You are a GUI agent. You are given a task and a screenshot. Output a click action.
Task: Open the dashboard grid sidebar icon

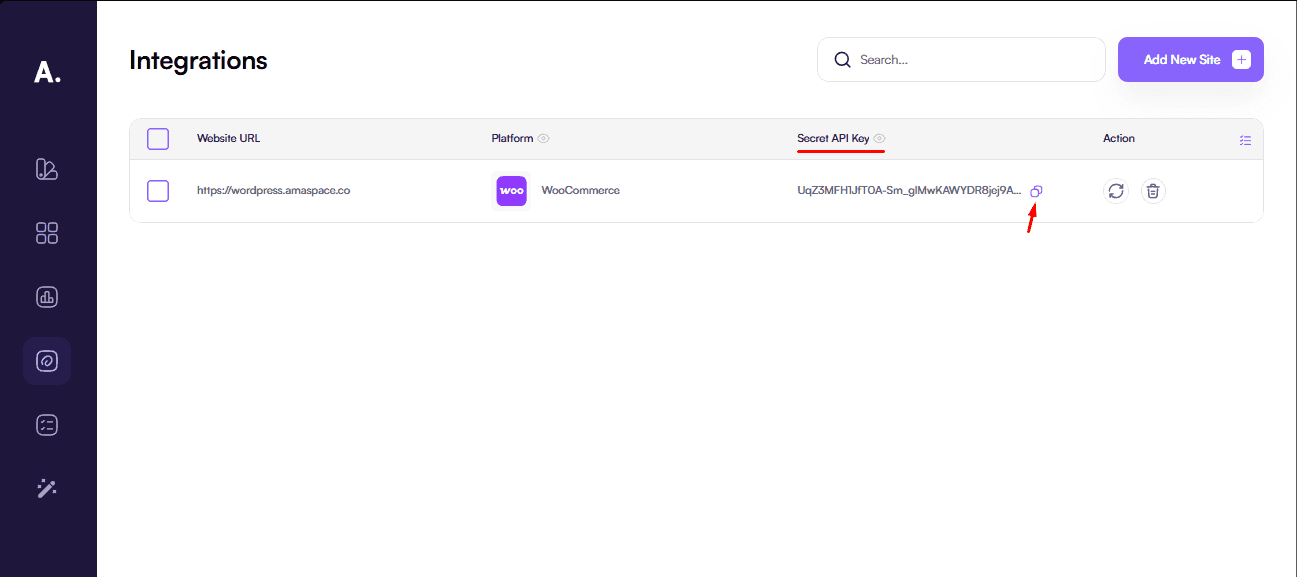coord(47,233)
